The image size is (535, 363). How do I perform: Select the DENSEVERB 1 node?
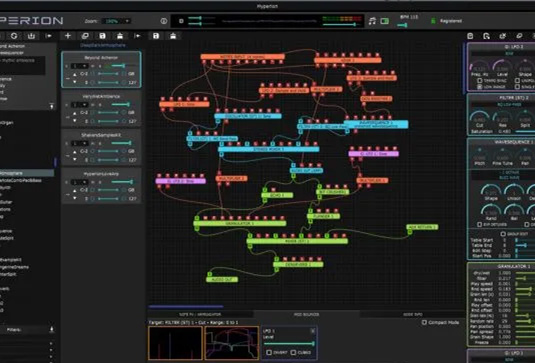click(x=298, y=264)
